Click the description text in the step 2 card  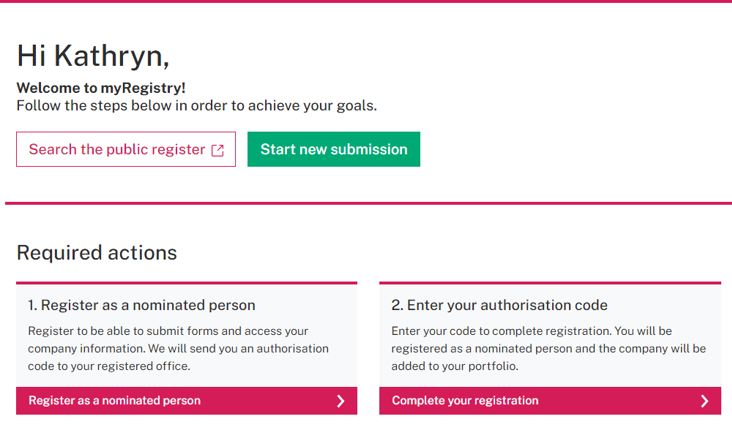click(548, 348)
